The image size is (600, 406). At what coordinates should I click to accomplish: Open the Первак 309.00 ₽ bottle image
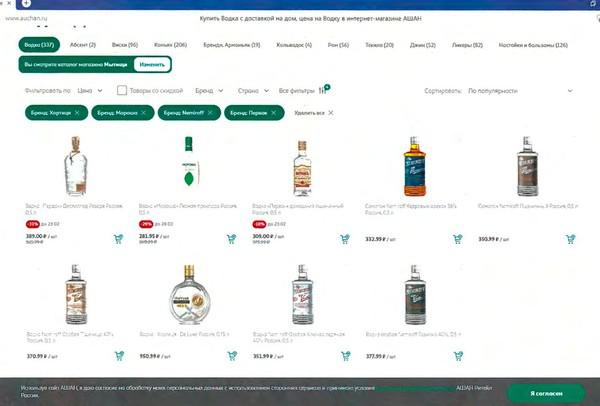click(x=302, y=168)
